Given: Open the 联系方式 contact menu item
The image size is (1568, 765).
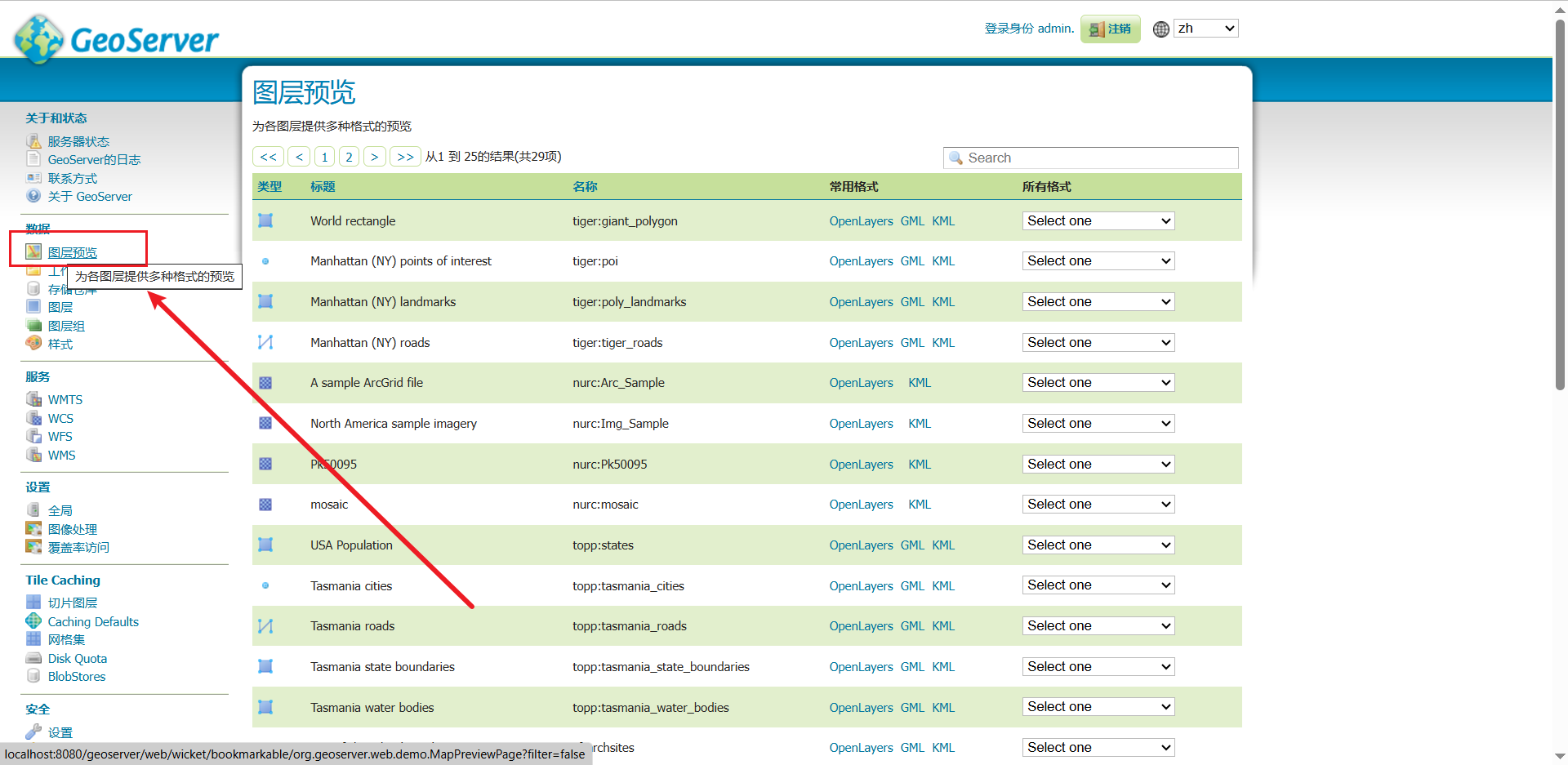Looking at the screenshot, I should [72, 178].
